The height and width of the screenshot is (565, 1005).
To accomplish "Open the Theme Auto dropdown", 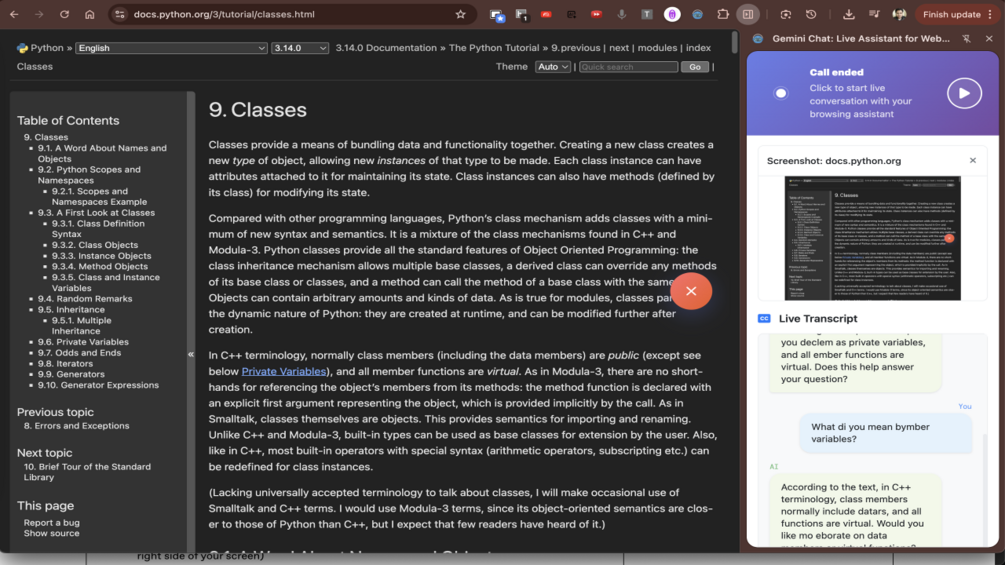I will pos(552,67).
